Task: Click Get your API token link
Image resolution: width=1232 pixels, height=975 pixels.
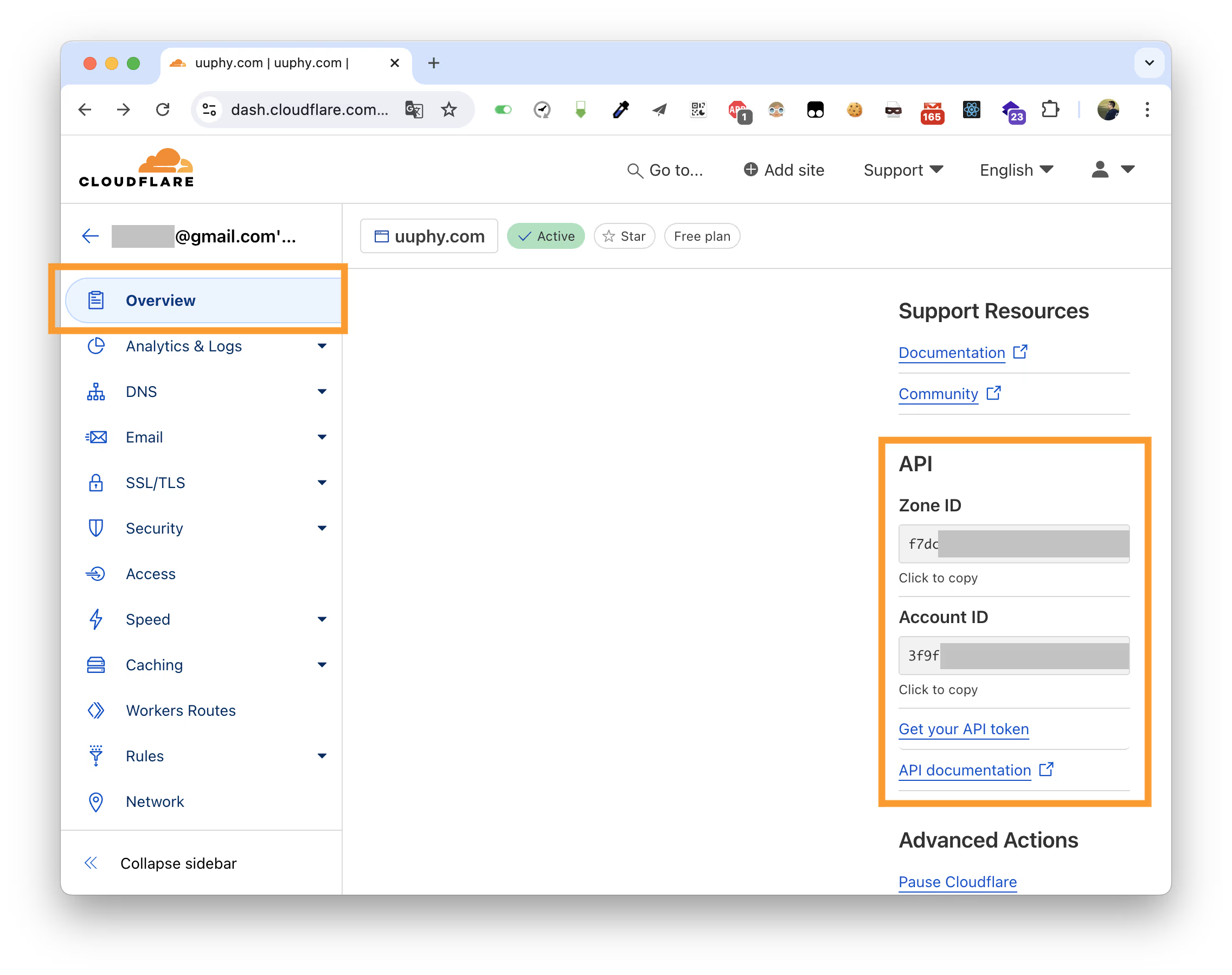Action: point(964,729)
